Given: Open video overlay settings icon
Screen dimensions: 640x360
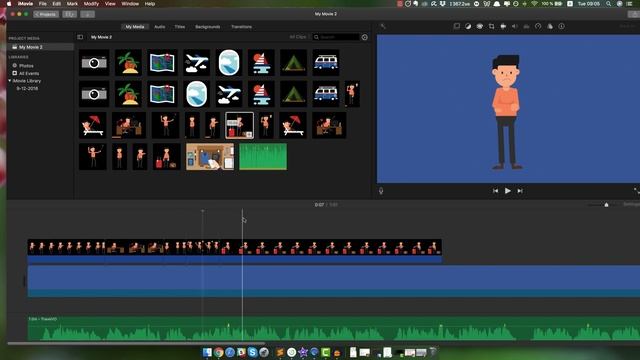Looking at the screenshot, I should pyautogui.click(x=457, y=27).
